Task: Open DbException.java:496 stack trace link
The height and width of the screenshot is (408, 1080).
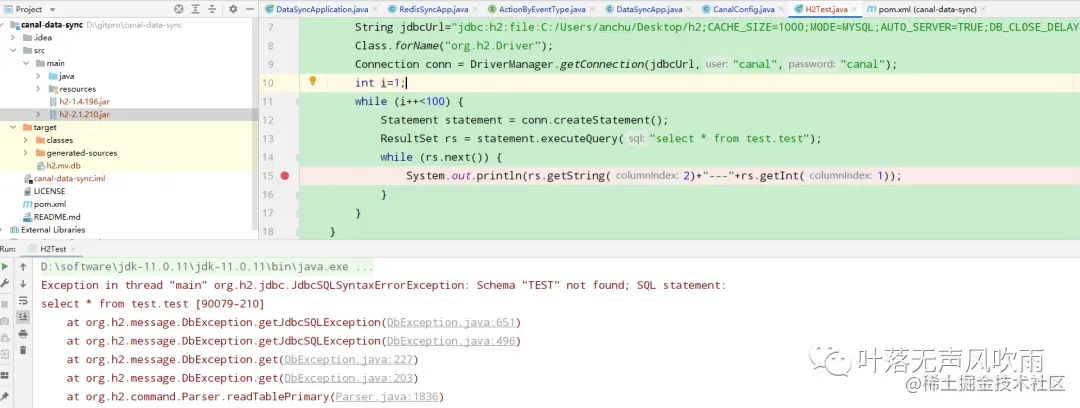Action: pyautogui.click(x=450, y=341)
